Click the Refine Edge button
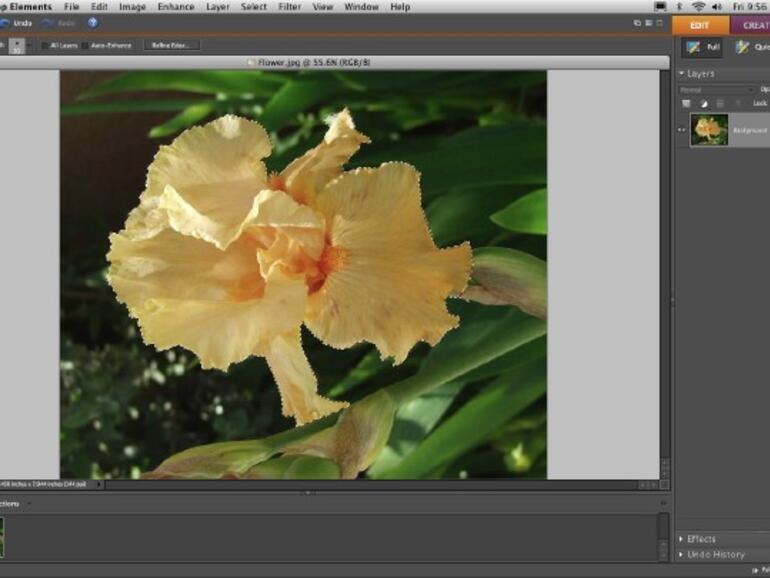 (171, 45)
